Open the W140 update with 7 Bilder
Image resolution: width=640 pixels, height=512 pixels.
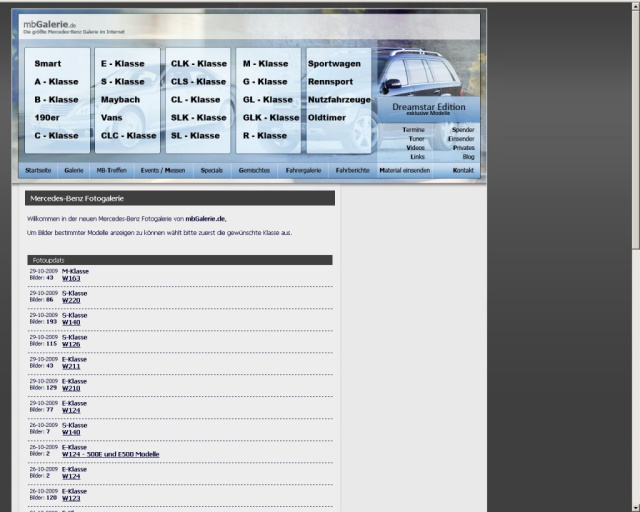pyautogui.click(x=71, y=432)
